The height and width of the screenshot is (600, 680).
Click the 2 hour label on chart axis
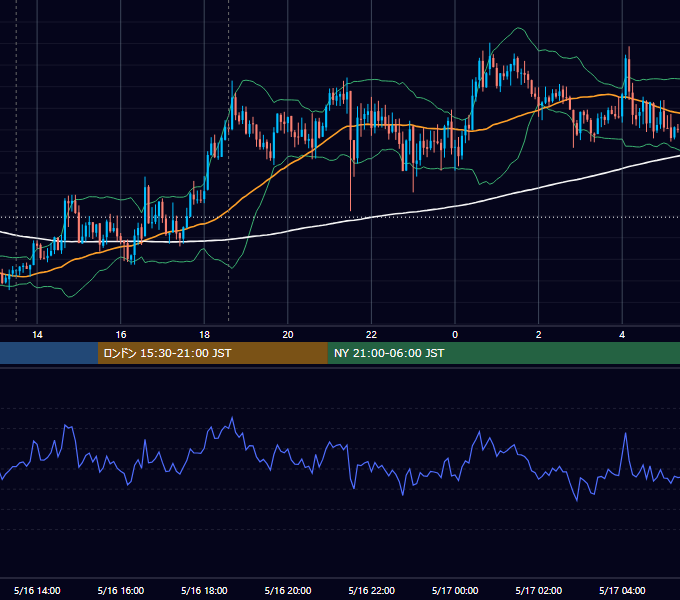(539, 335)
